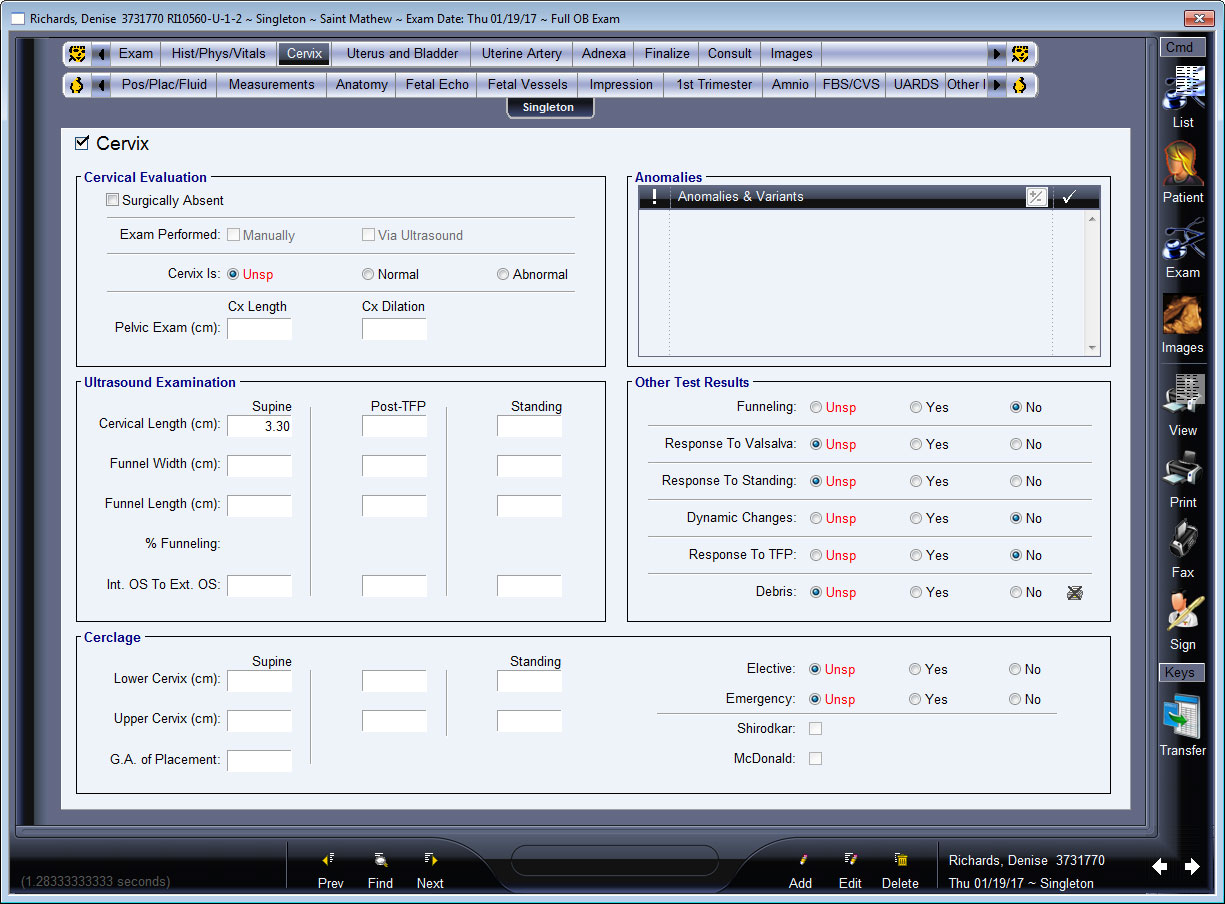Click the Delete trash icon
1225x904 pixels.
900,859
